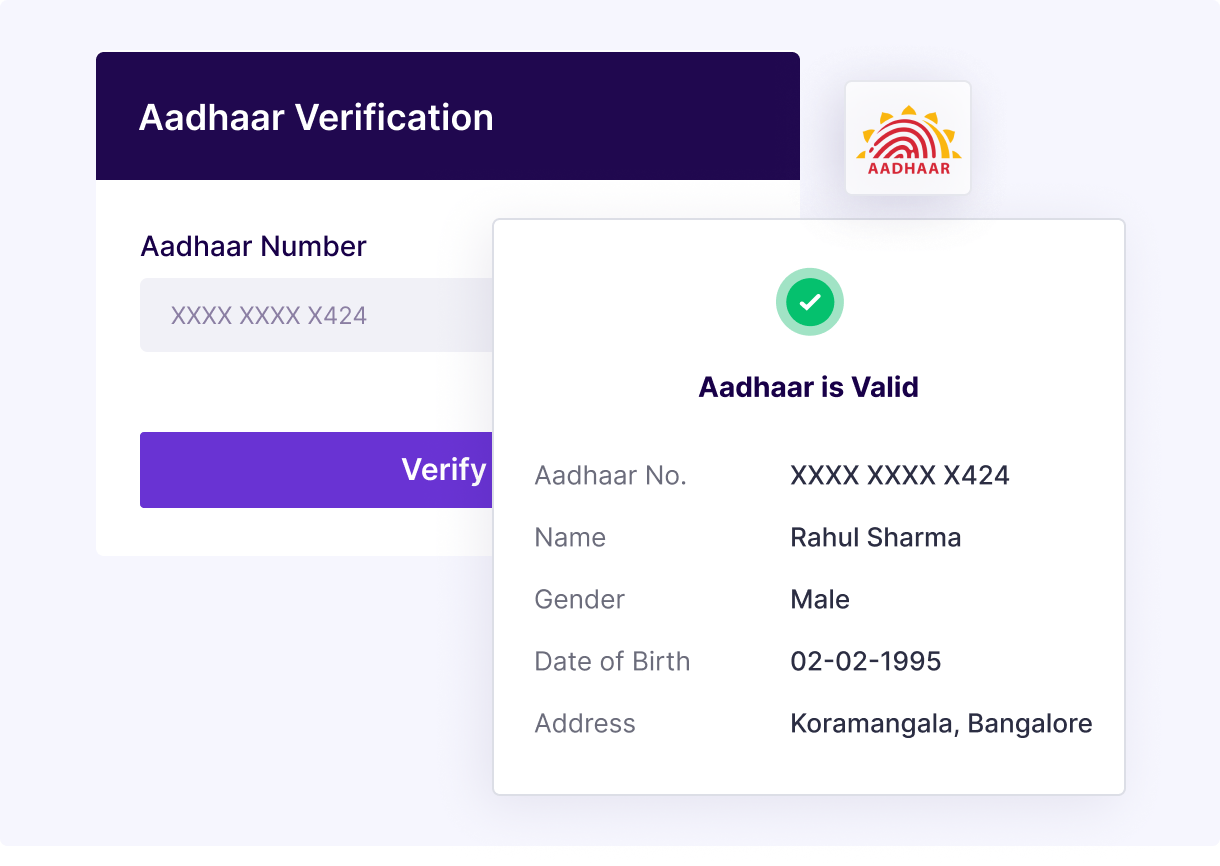
Task: Click the Aadhaar Number field label
Action: [253, 246]
